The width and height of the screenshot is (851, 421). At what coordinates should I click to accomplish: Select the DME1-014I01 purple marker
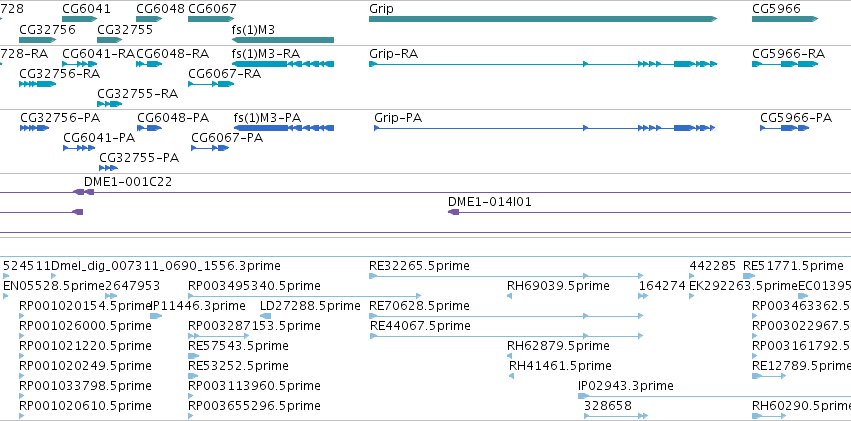[454, 212]
